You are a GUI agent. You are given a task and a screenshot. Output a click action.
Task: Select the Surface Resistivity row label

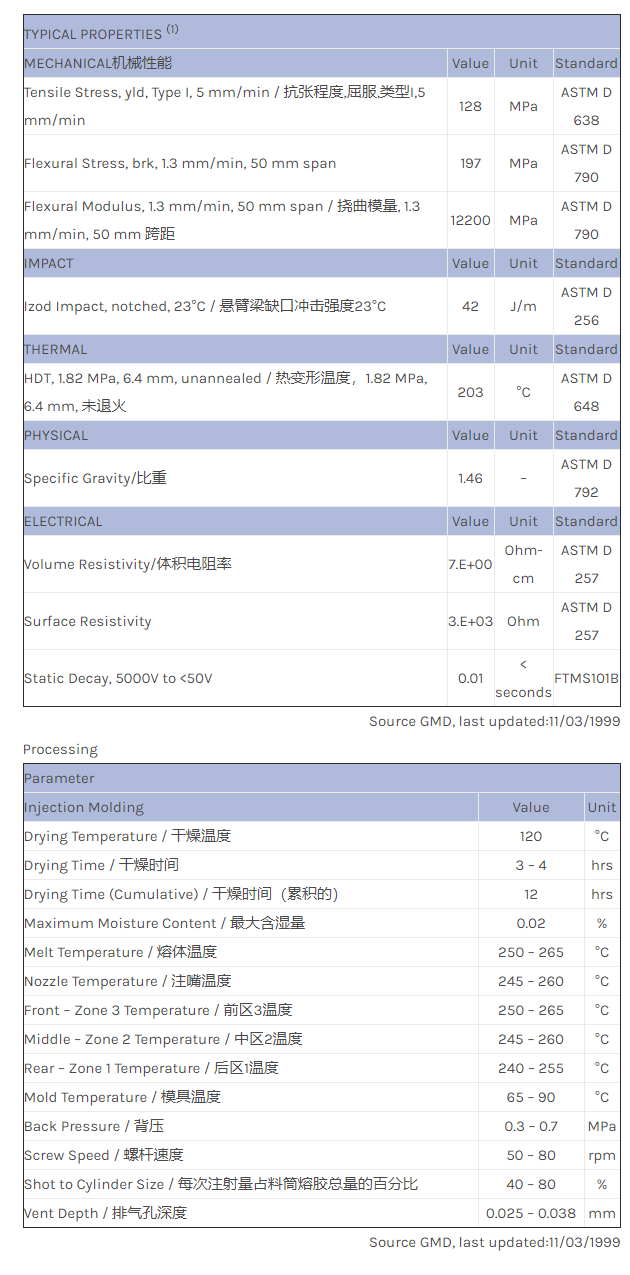pos(88,621)
